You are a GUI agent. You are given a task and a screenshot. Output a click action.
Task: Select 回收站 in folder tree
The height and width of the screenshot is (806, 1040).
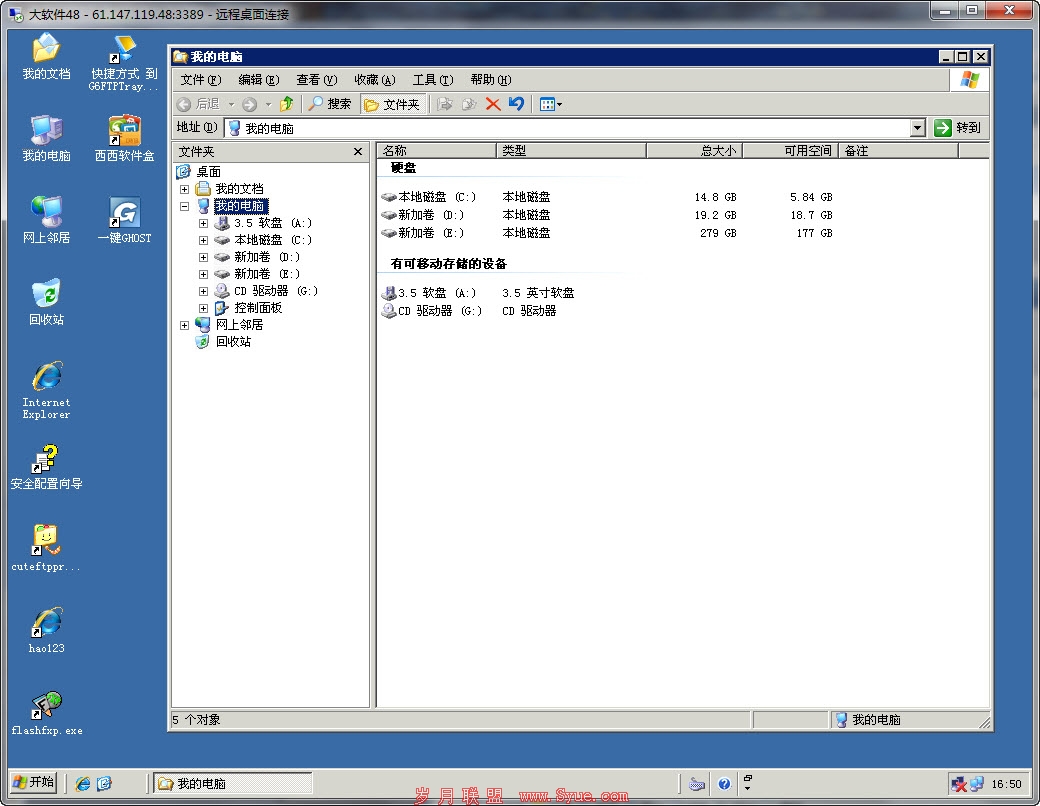[233, 342]
